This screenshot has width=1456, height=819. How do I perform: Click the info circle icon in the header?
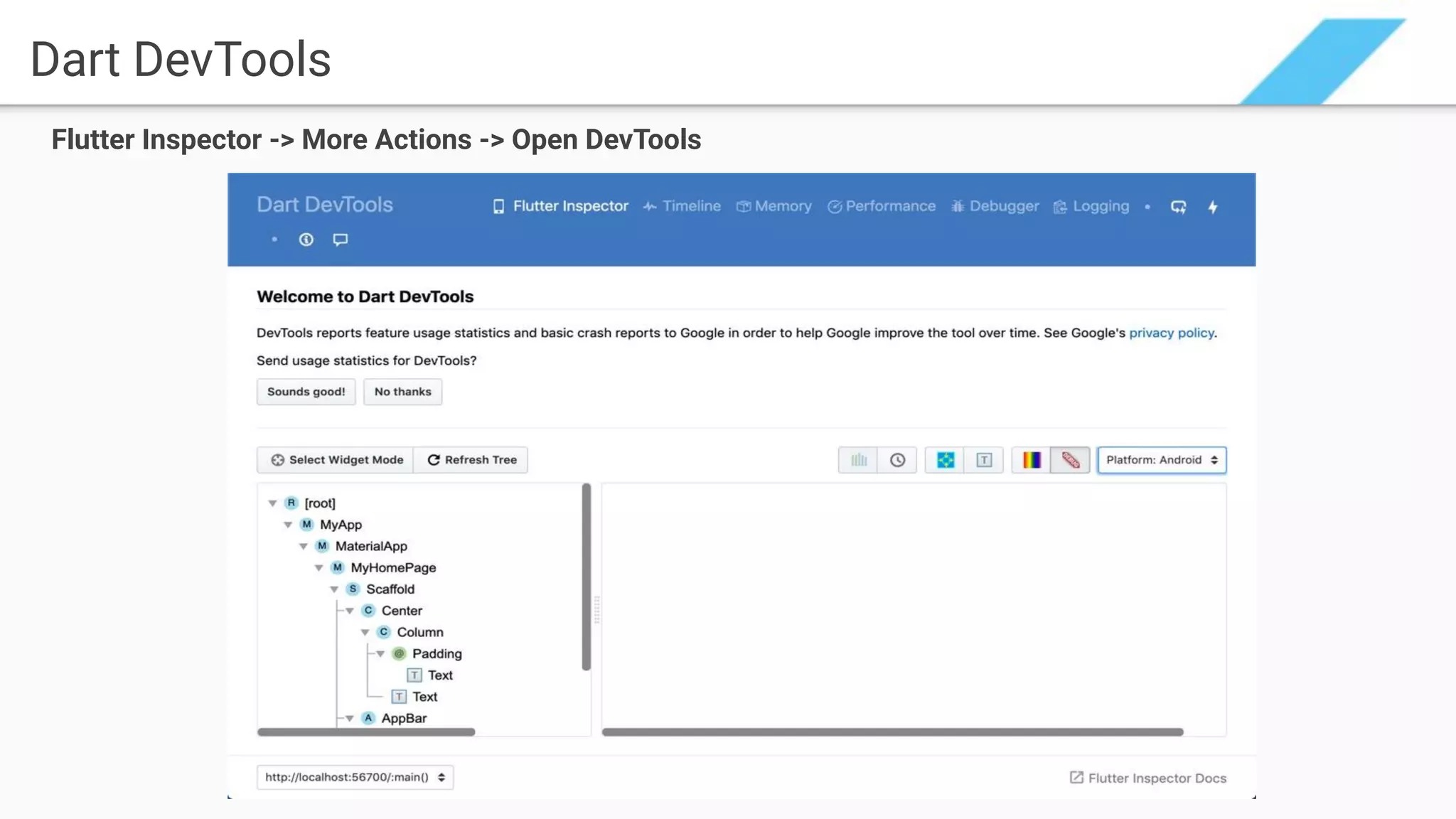point(306,240)
